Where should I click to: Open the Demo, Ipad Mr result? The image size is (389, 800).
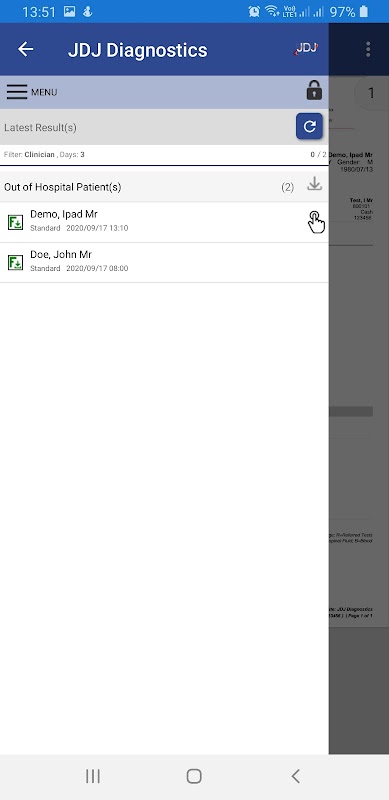click(164, 222)
